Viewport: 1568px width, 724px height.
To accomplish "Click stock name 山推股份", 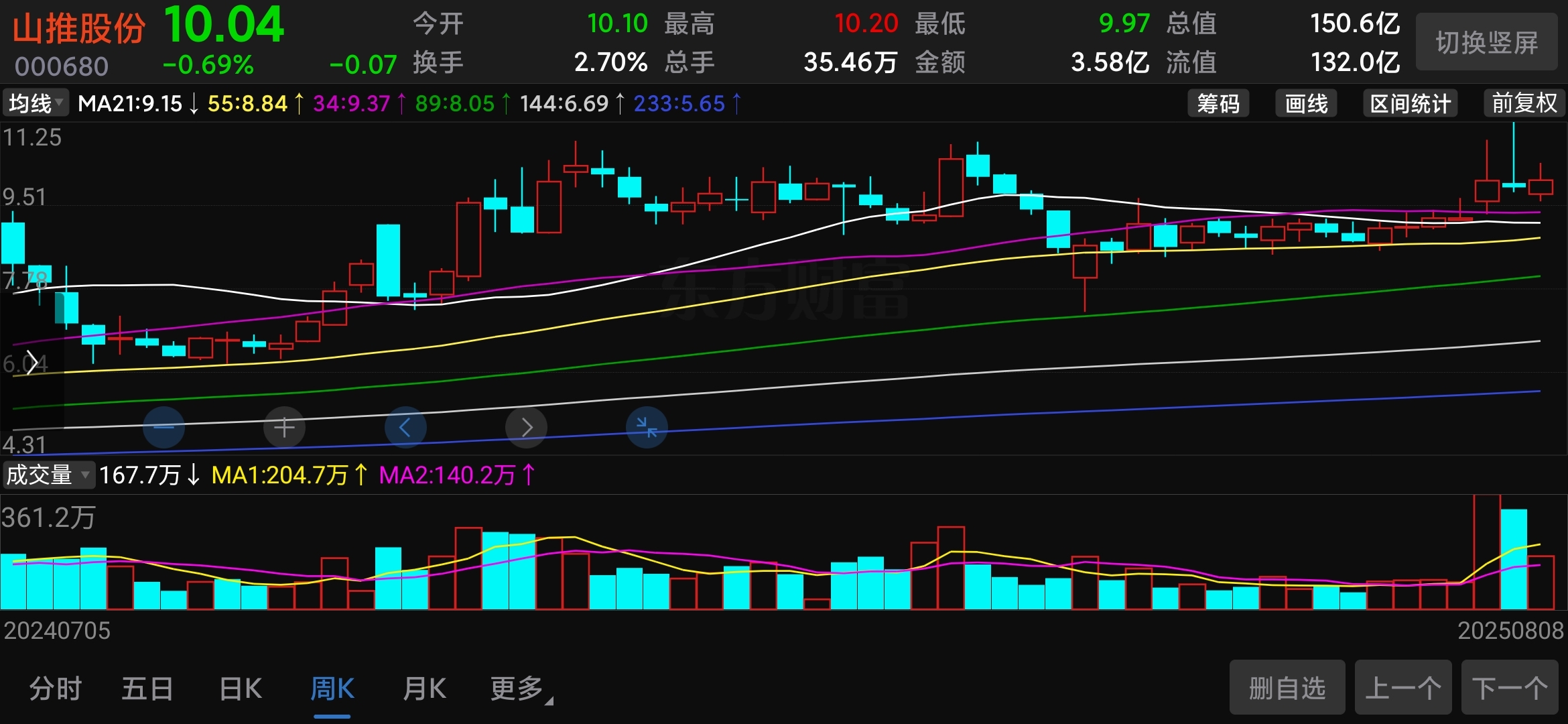I will (79, 29).
